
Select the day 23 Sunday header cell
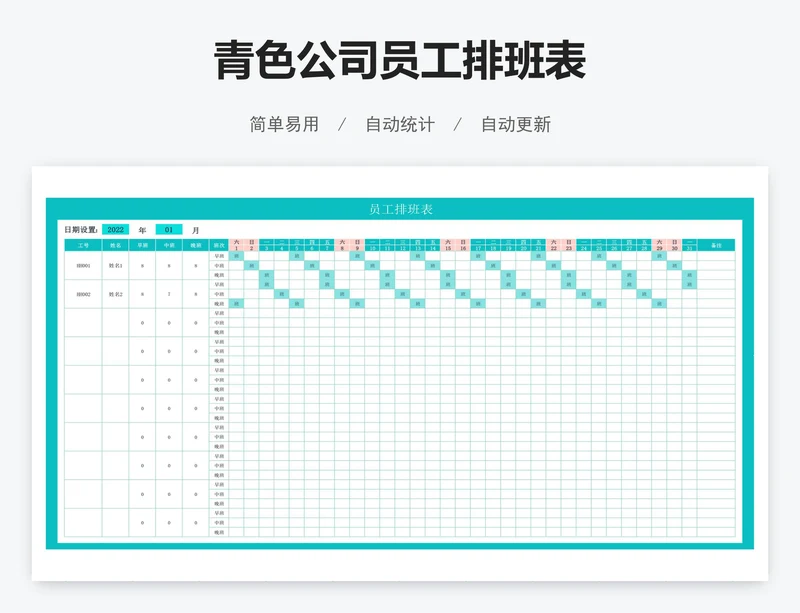click(x=568, y=245)
